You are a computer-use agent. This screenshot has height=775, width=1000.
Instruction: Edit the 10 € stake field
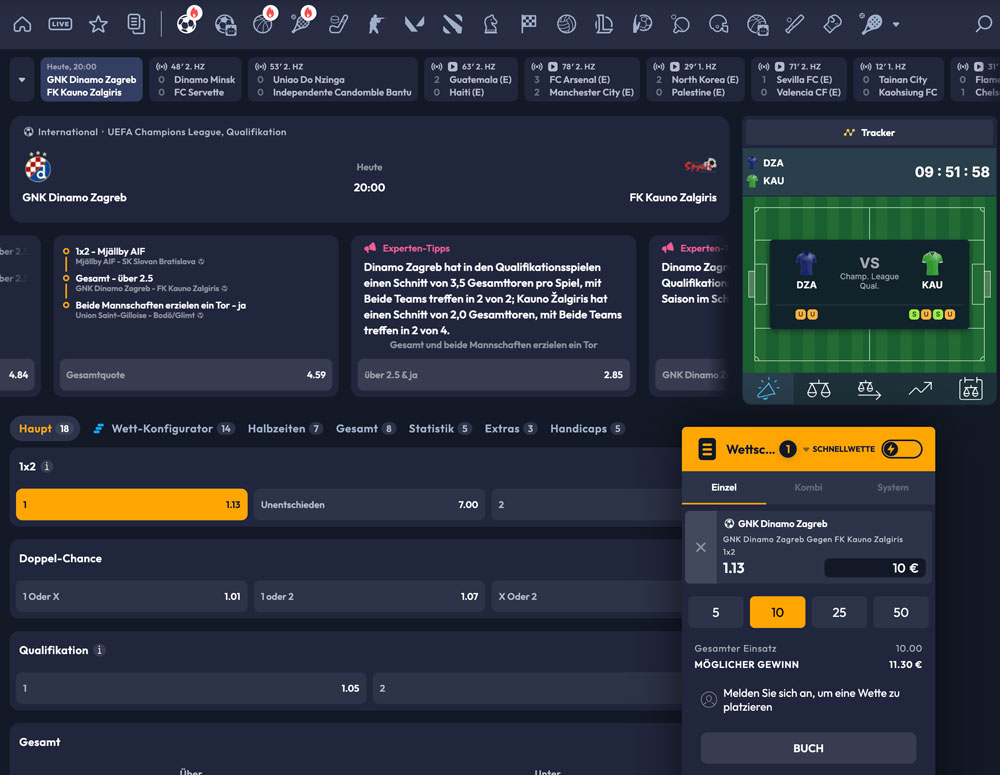(874, 568)
